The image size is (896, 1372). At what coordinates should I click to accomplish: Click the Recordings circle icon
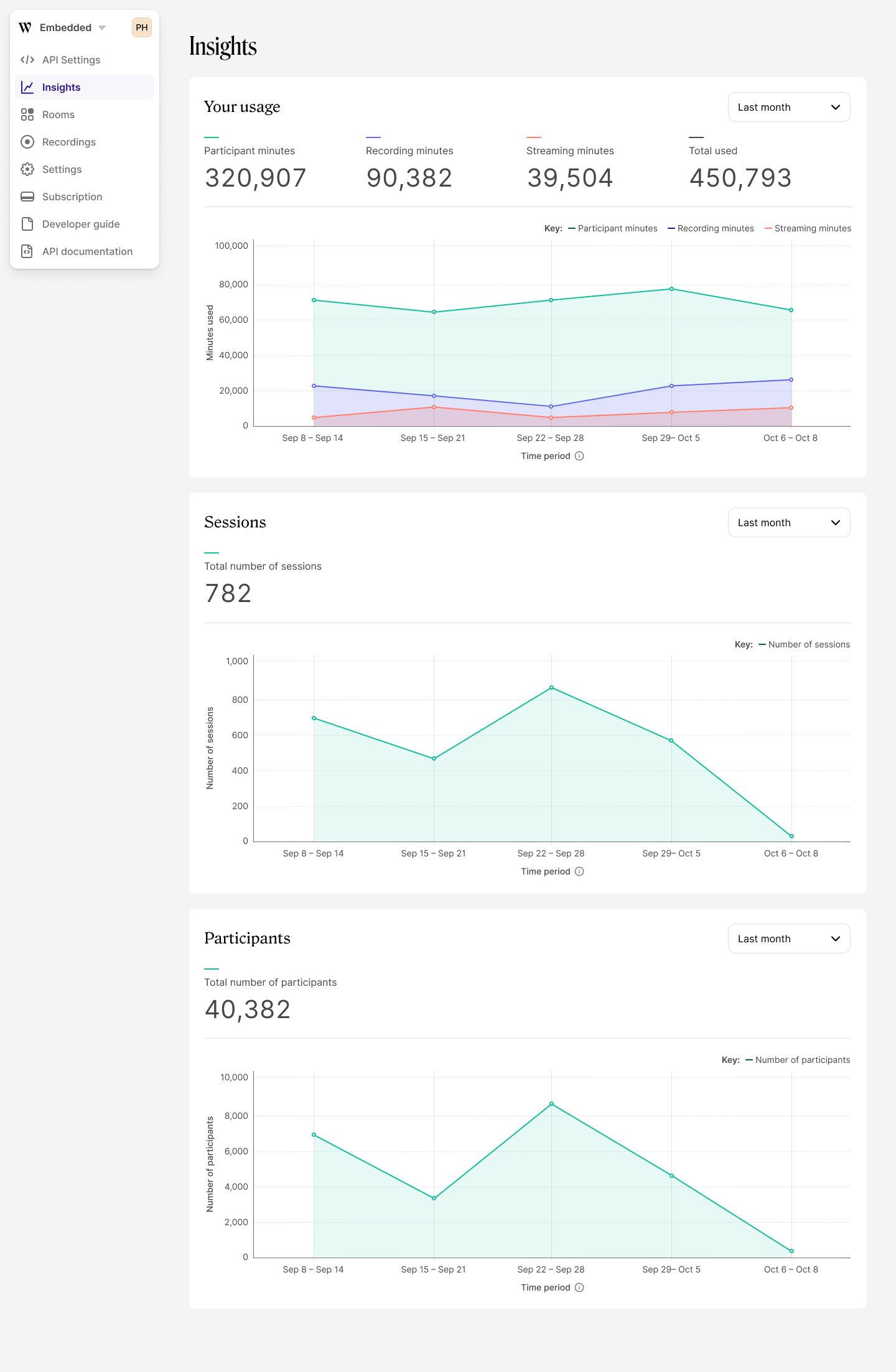[x=27, y=142]
